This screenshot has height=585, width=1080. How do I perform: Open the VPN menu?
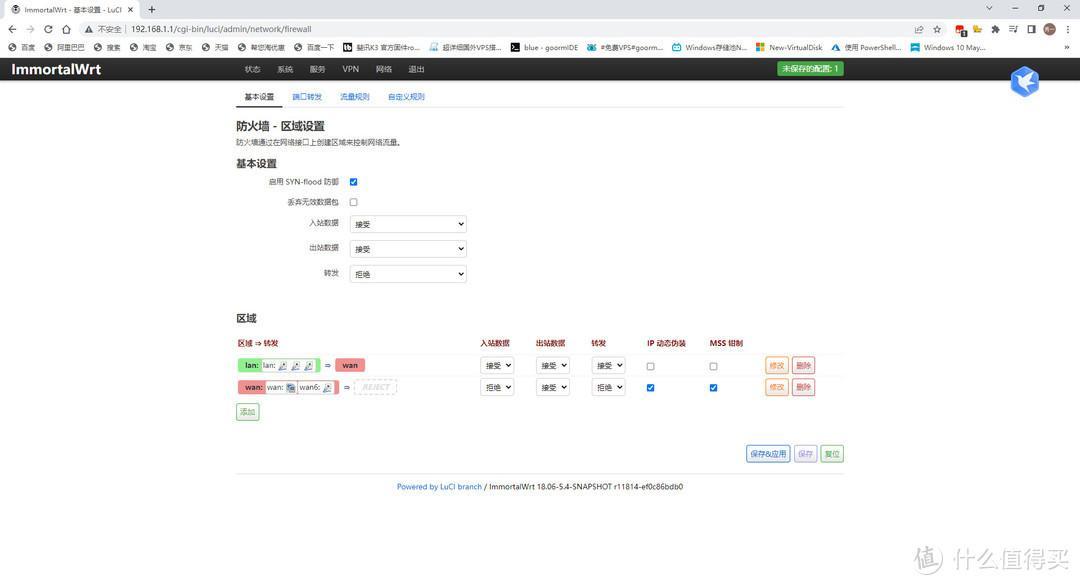(351, 69)
